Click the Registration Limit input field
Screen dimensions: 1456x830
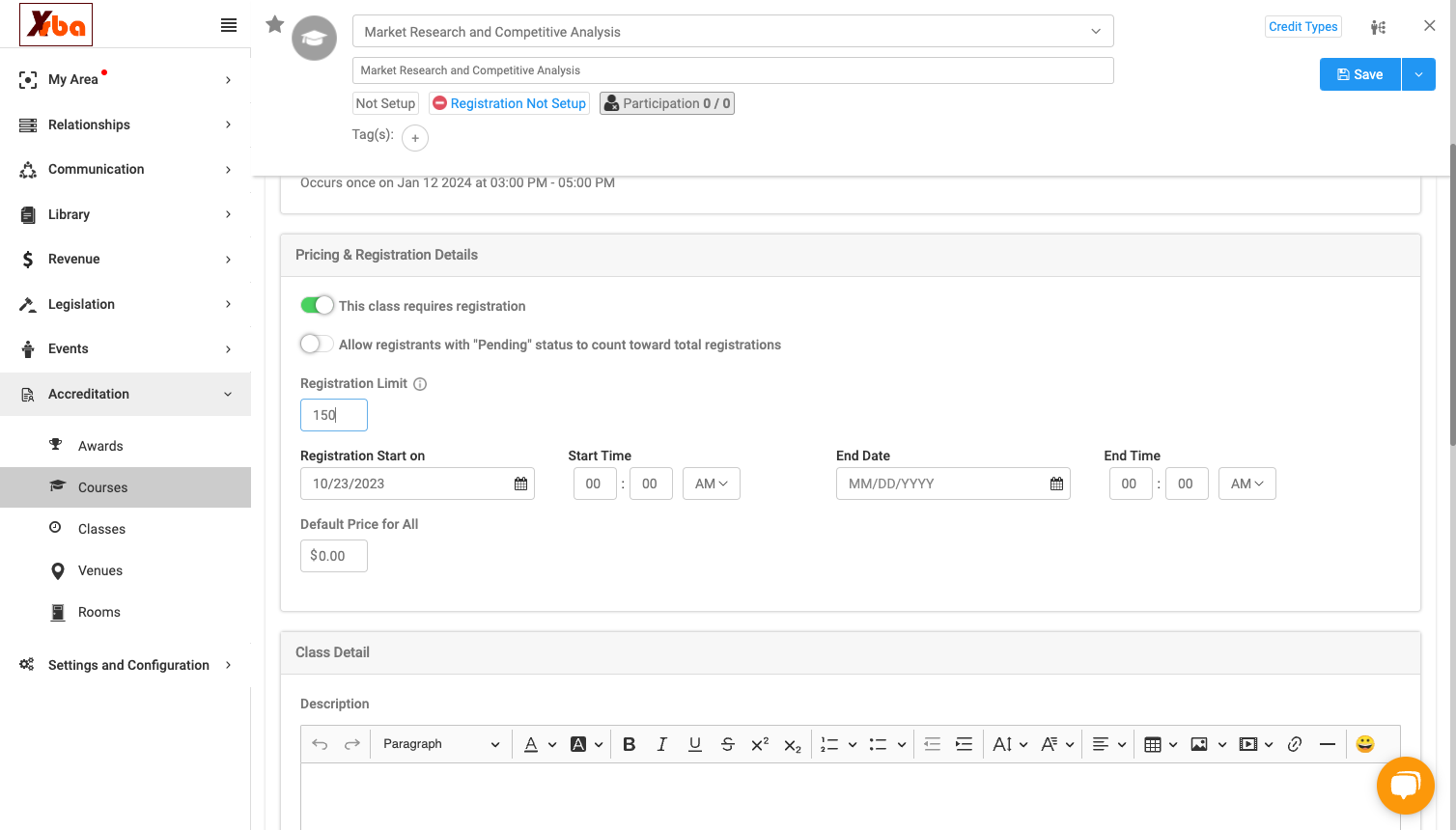(x=334, y=415)
